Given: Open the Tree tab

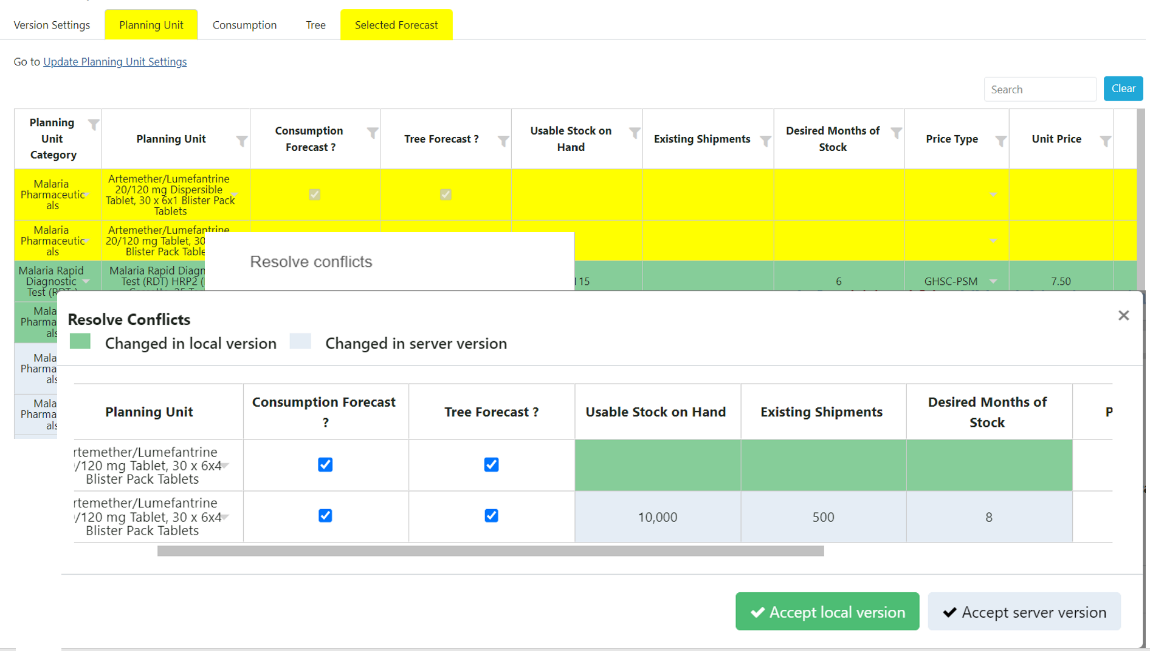Looking at the screenshot, I should [x=315, y=25].
